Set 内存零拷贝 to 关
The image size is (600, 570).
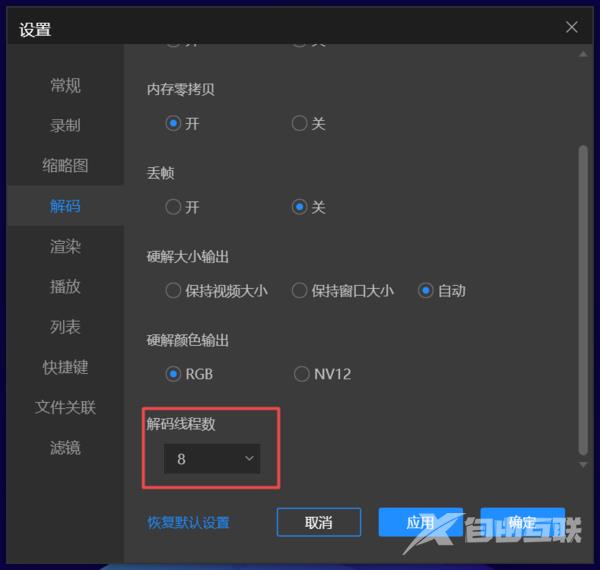pyautogui.click(x=300, y=124)
